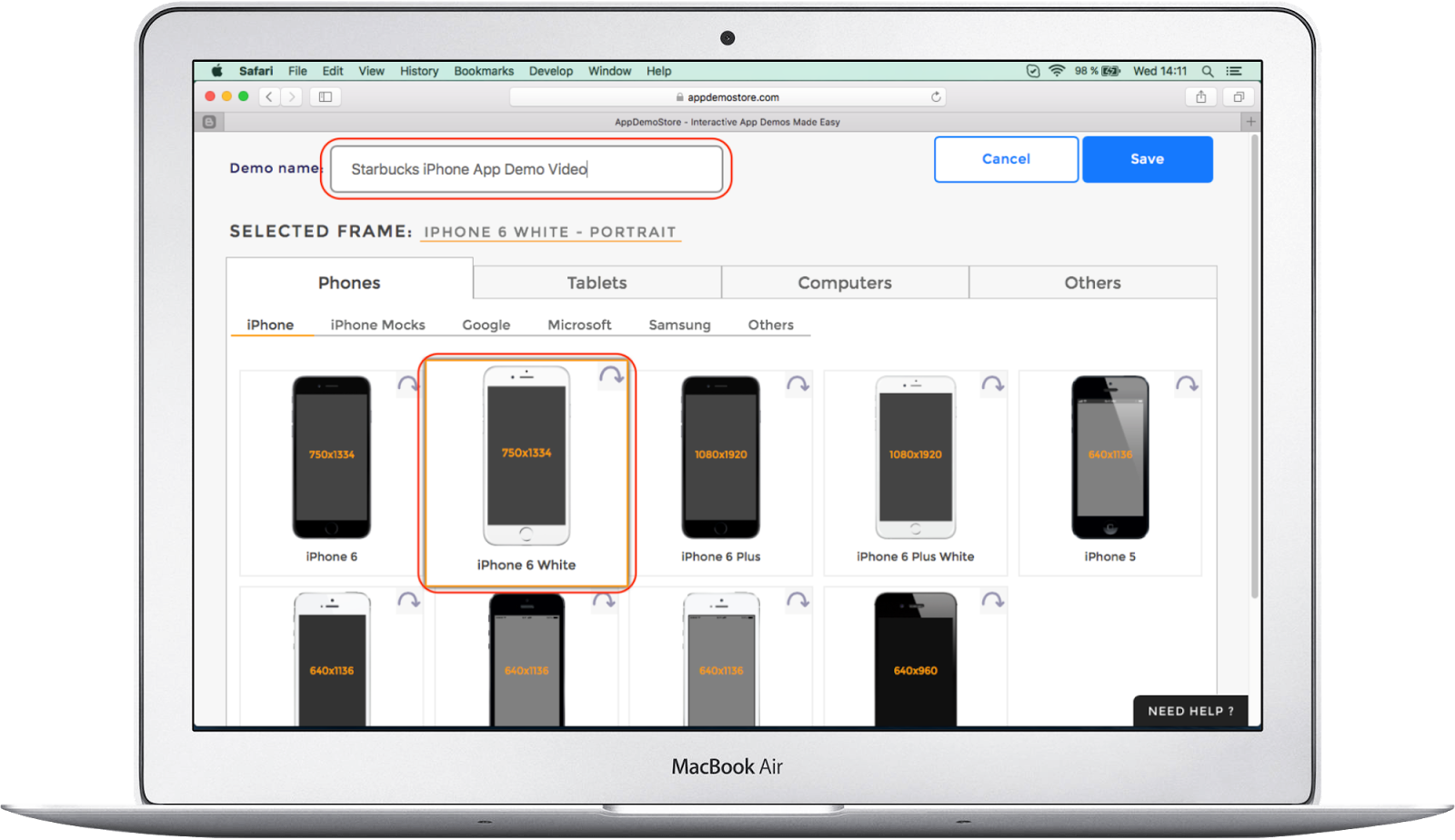The height and width of the screenshot is (840, 1455).
Task: Go back in Safari
Action: [269, 96]
